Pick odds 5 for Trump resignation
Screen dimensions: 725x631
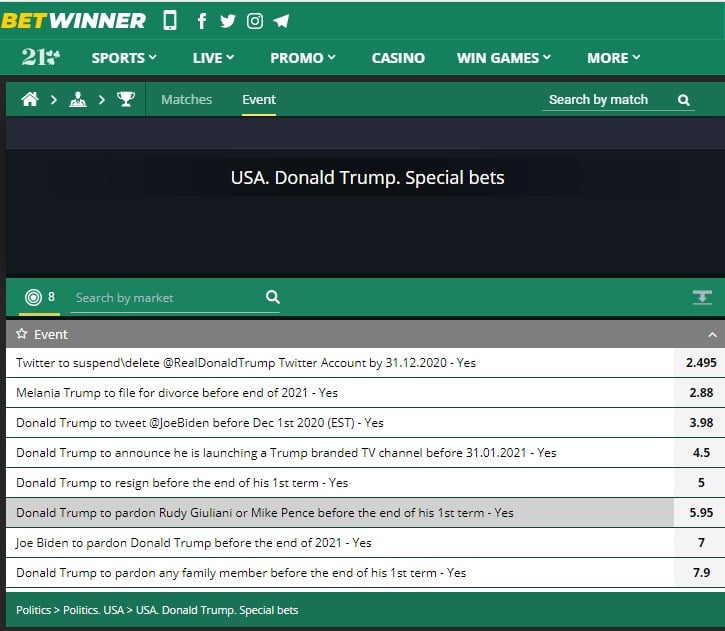[700, 483]
